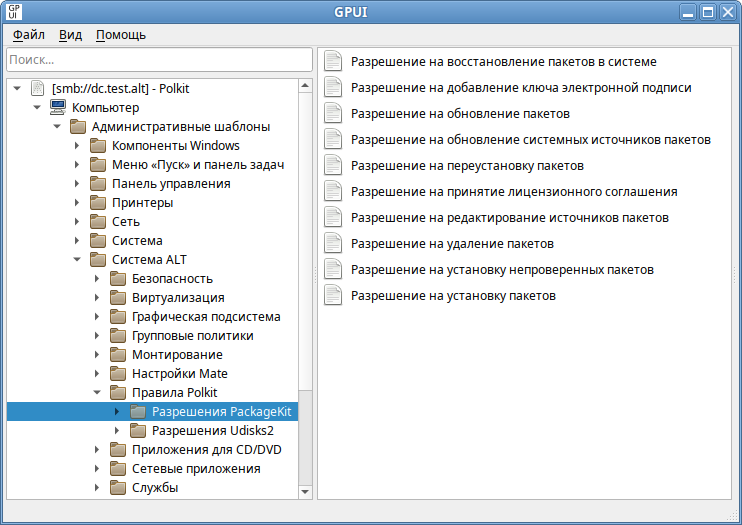The width and height of the screenshot is (742, 525).
Task: Select the Компьютер computer icon in tree
Action: 58,107
